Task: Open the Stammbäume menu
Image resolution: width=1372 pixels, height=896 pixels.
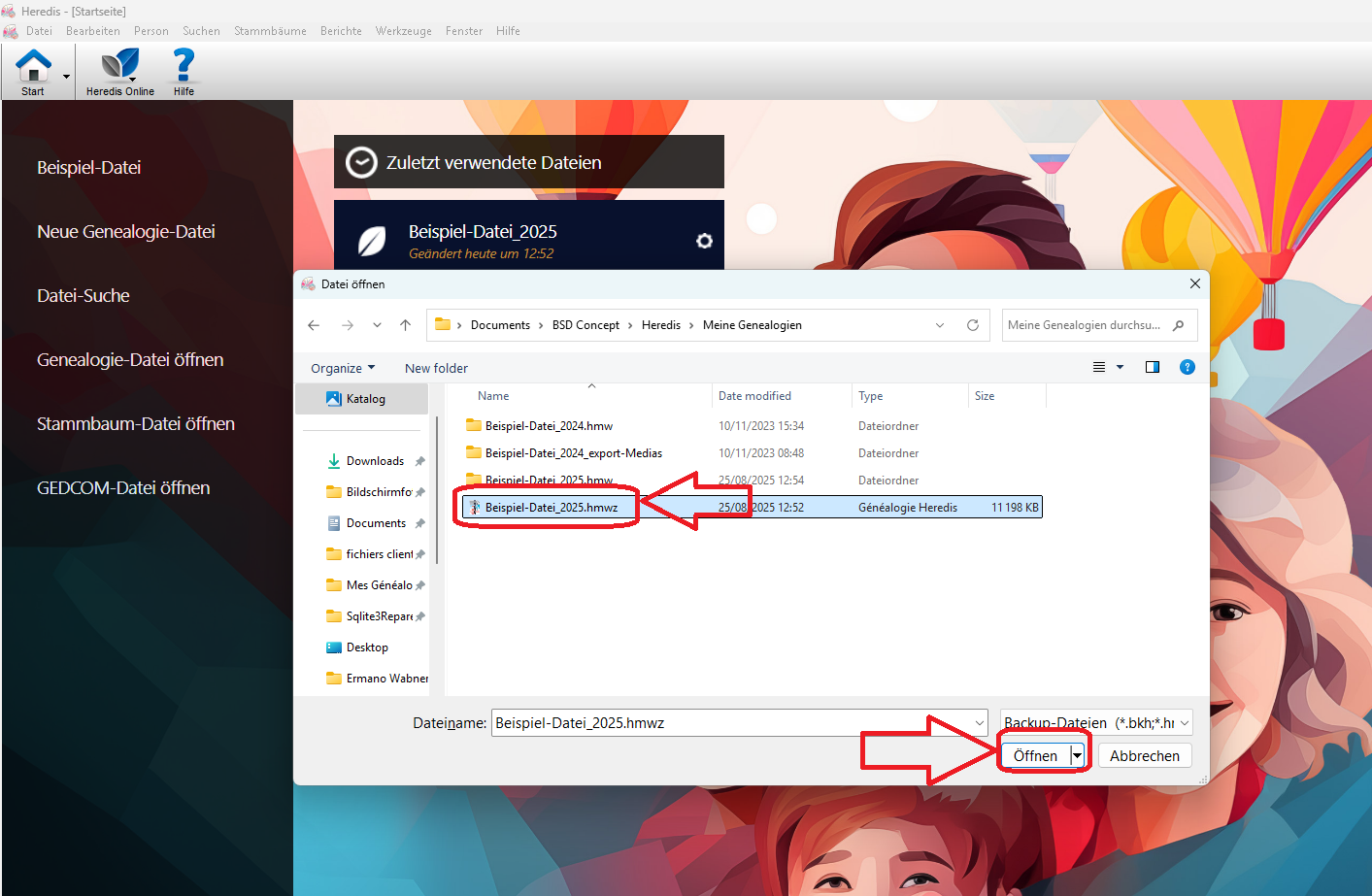Action: point(270,31)
